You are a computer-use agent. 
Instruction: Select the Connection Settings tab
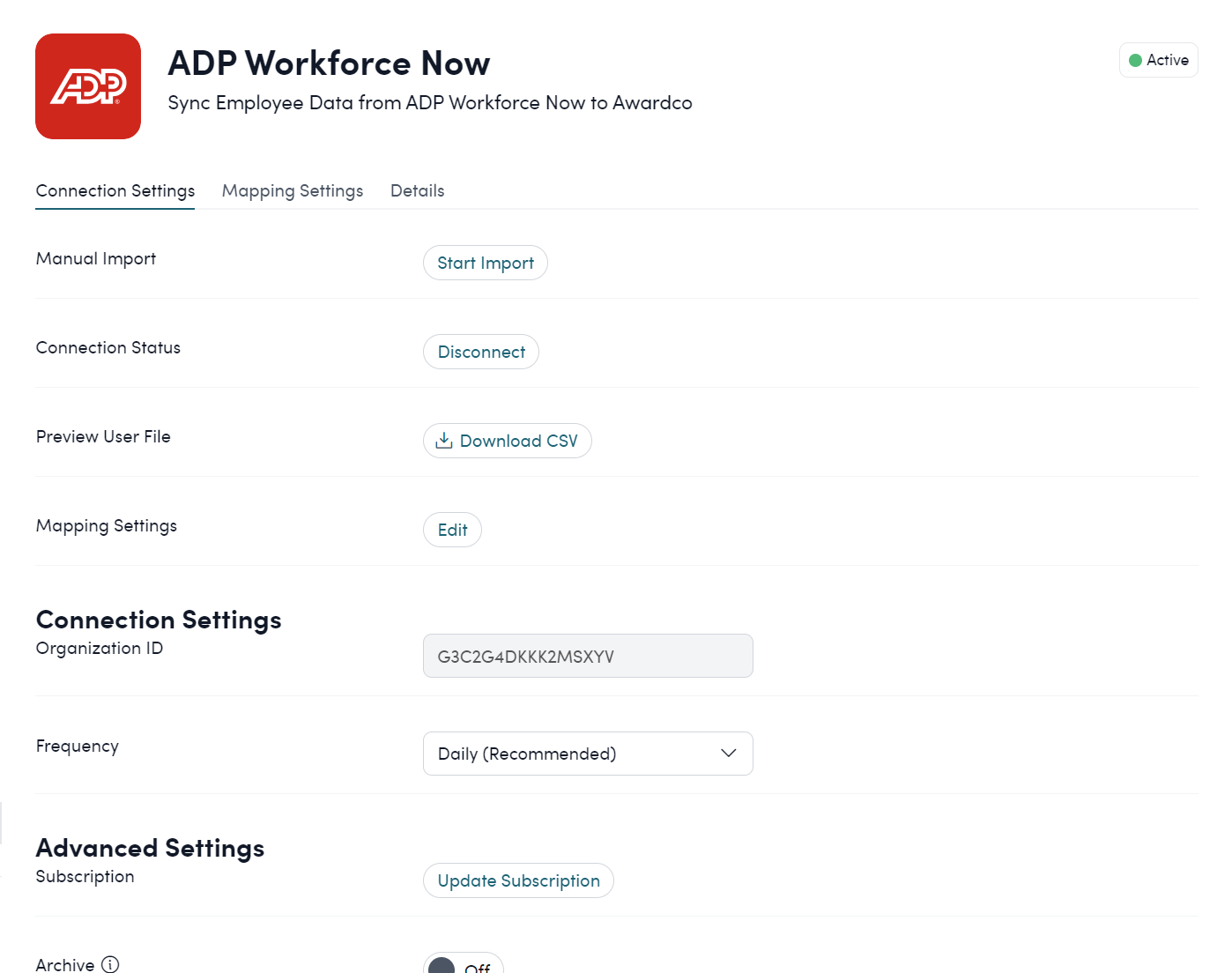click(x=115, y=190)
